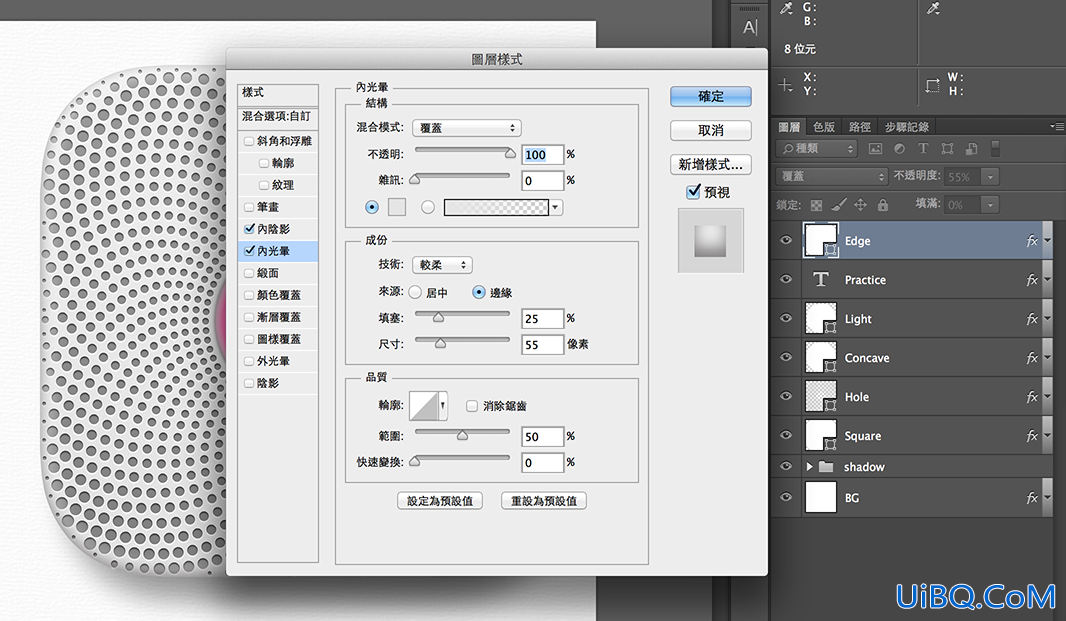
Task: Switch to 步驟記錄 history tab
Action: (x=907, y=127)
